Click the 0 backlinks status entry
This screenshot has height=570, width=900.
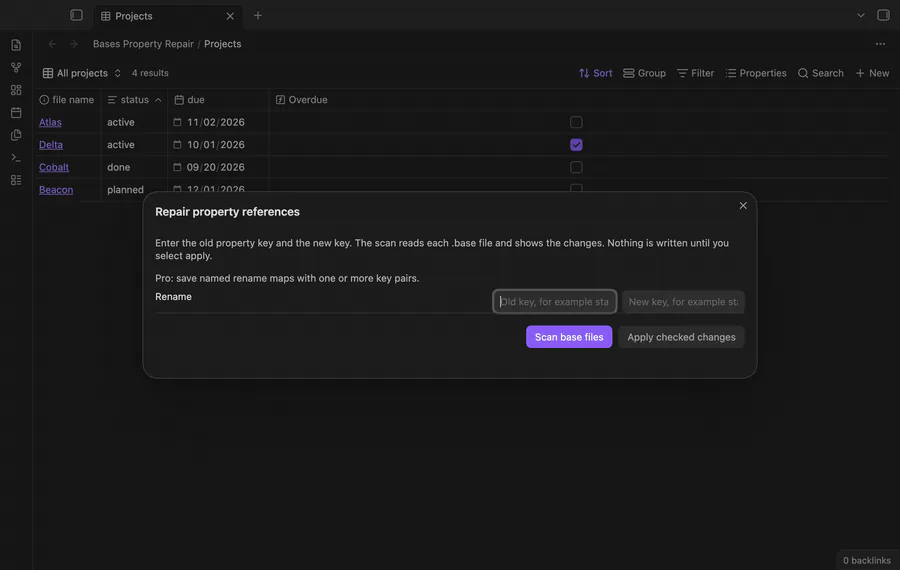tap(867, 560)
